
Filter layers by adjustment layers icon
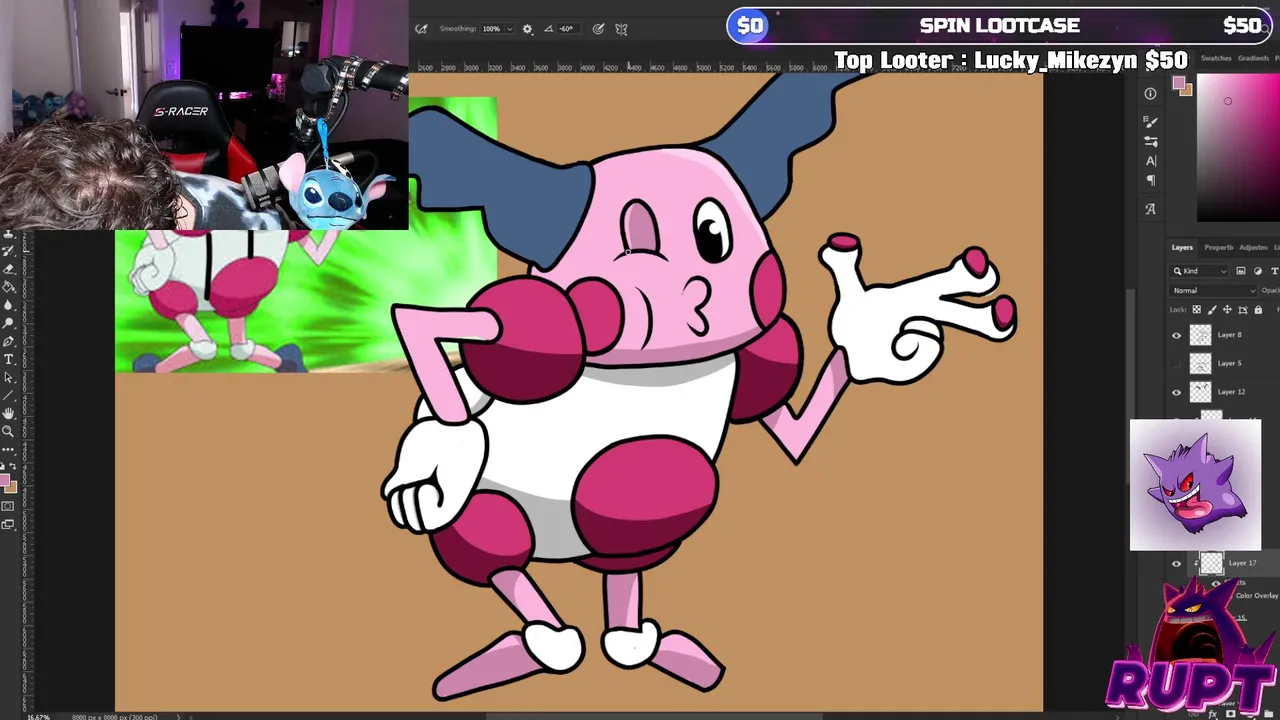click(x=1258, y=271)
